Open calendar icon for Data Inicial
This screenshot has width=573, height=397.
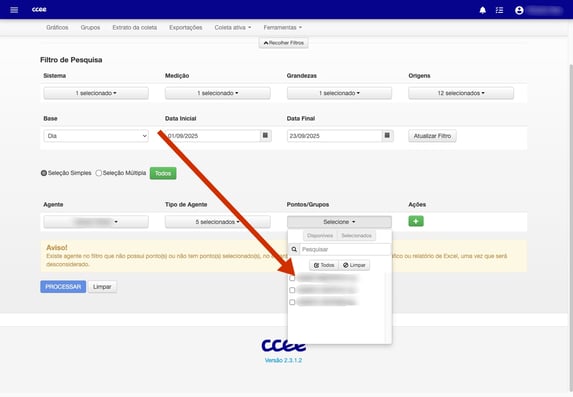click(266, 136)
